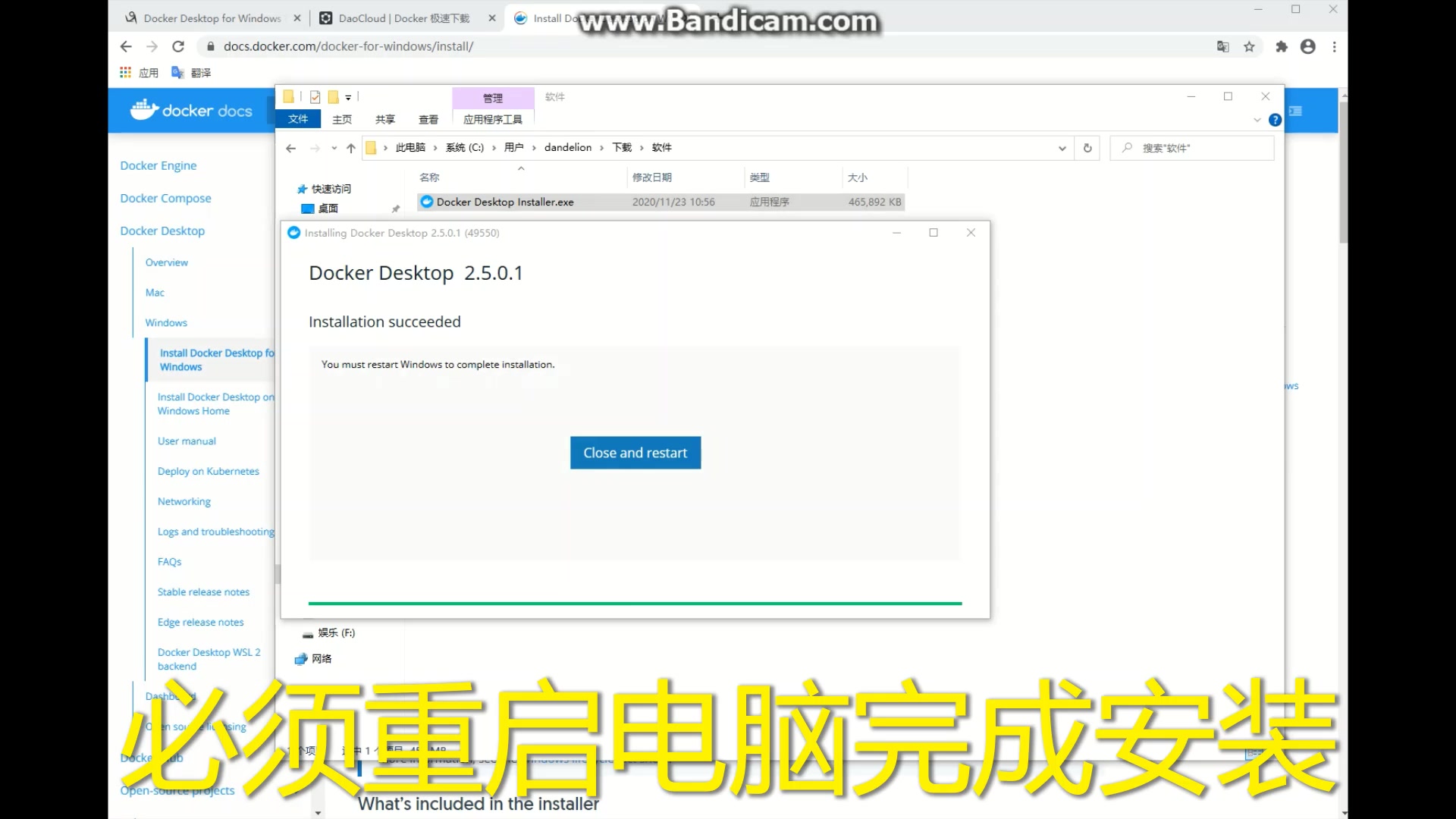Click the Explorer up-folder arrow
This screenshot has width=1456, height=819.
[x=350, y=148]
